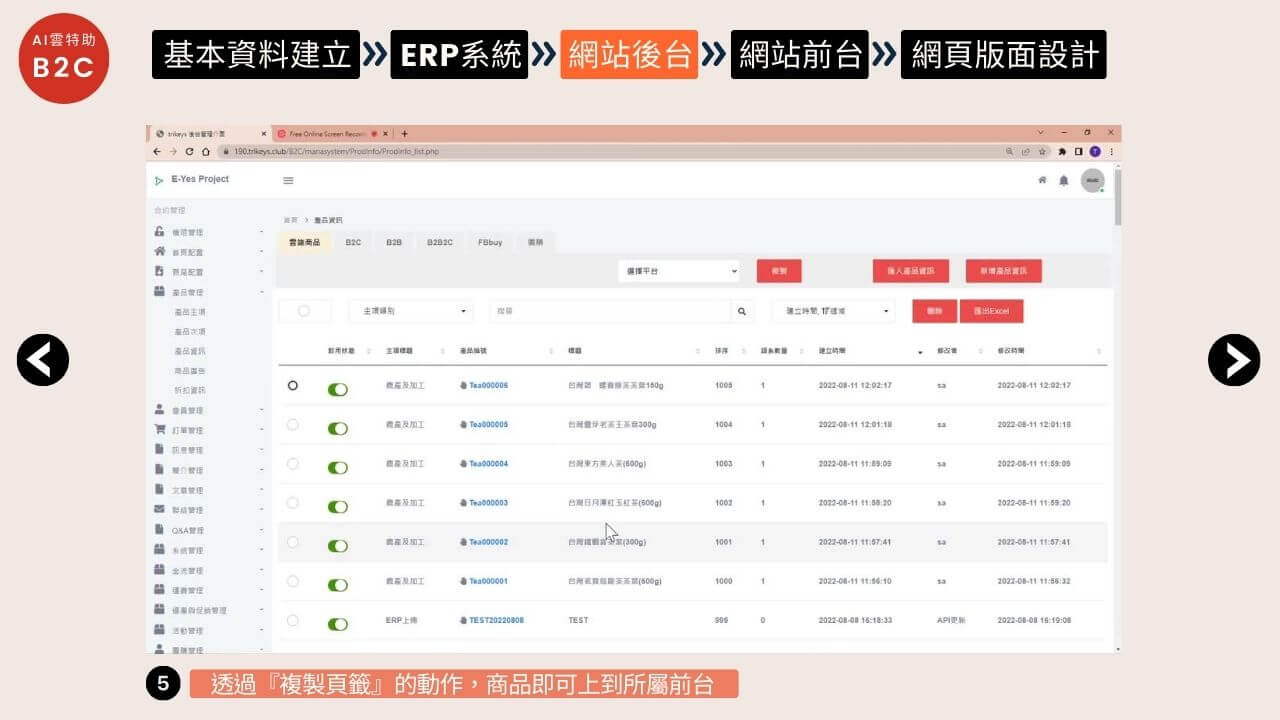Toggle the status switch for Tea000006
The image size is (1280, 720).
[x=338, y=390]
